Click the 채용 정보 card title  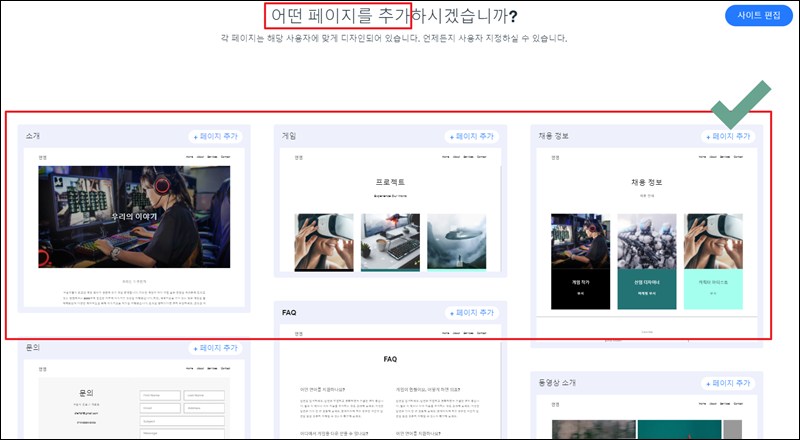554,136
